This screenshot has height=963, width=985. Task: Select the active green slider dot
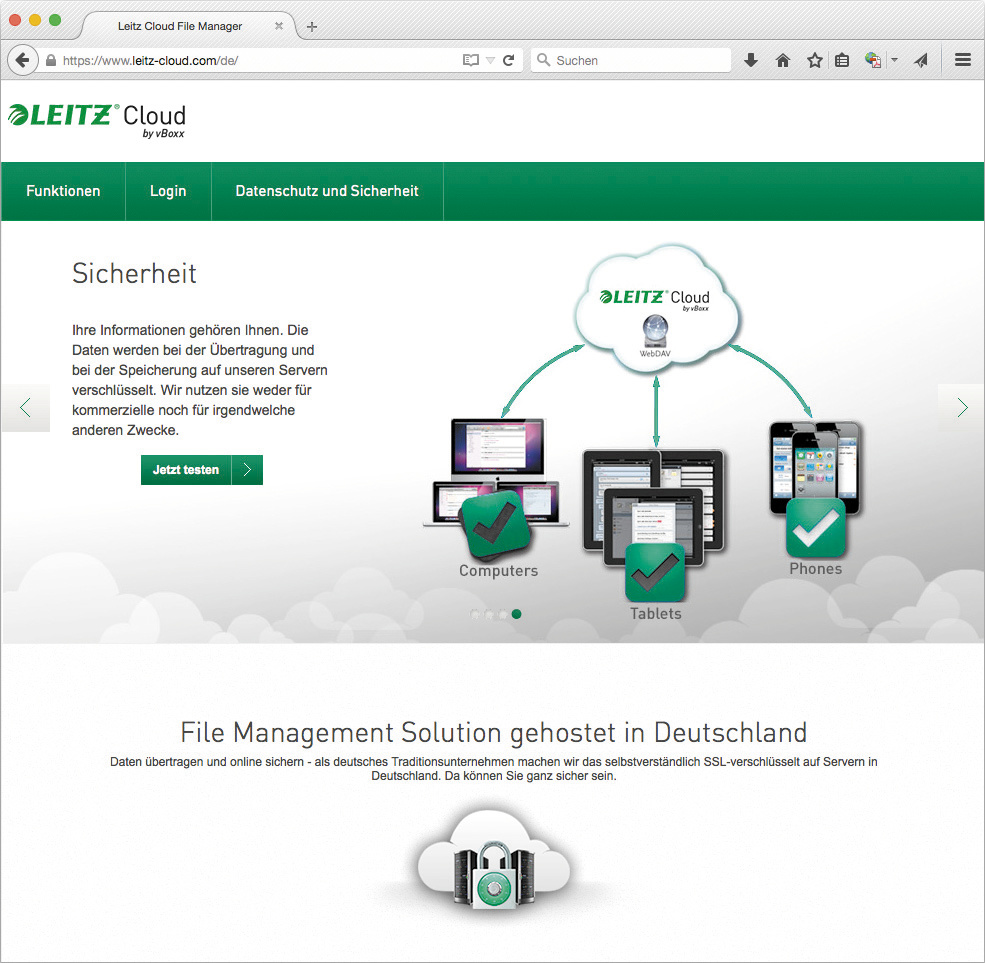[516, 614]
